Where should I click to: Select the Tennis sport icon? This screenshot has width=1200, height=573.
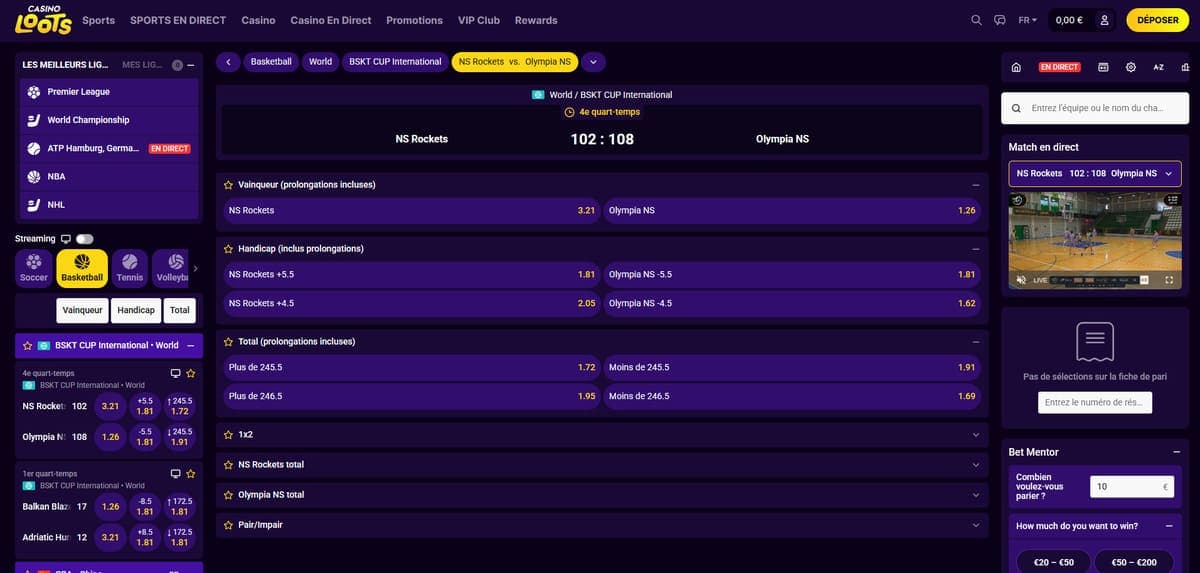click(x=130, y=268)
